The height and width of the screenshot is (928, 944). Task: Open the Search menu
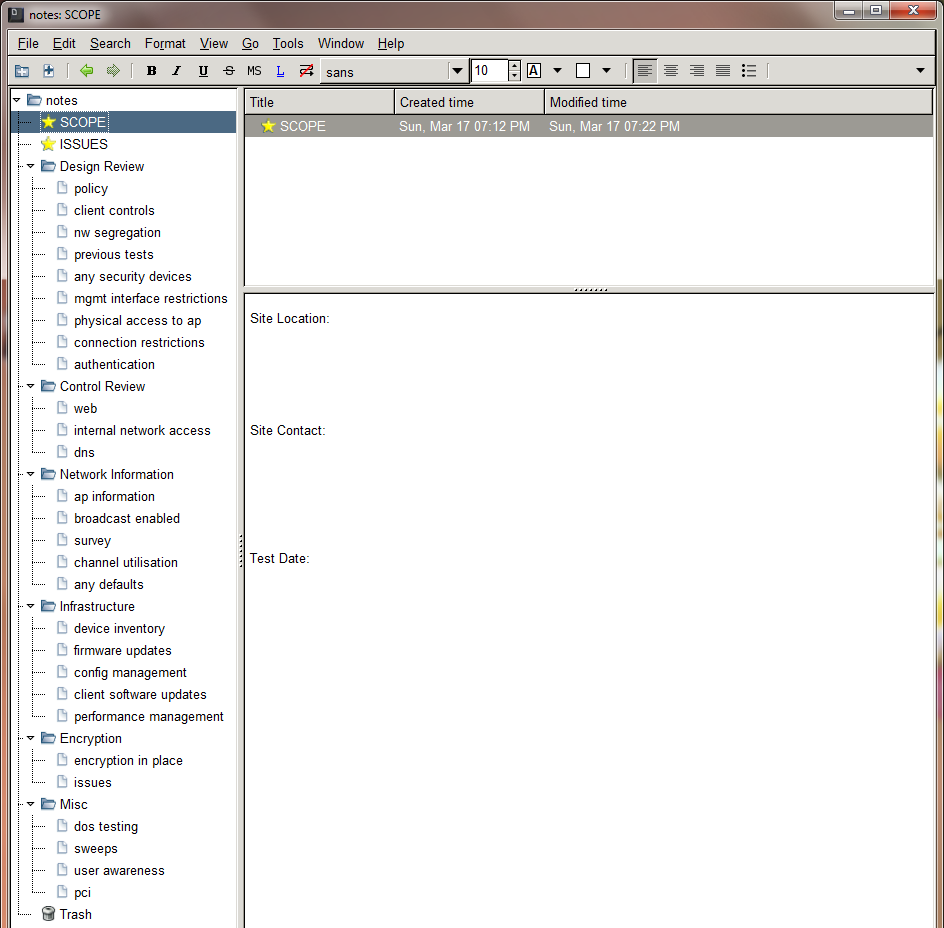pos(110,44)
